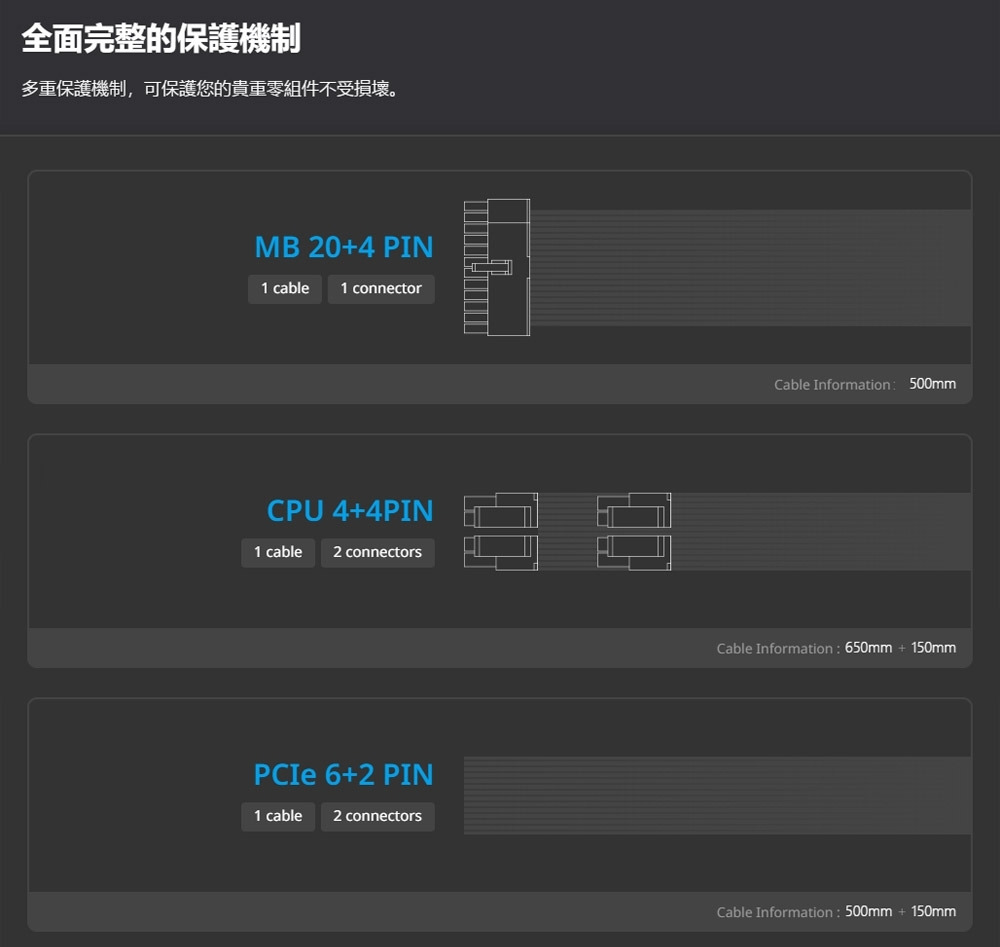Click the 650mm length in CPU card
The width and height of the screenshot is (1000, 947).
point(868,648)
